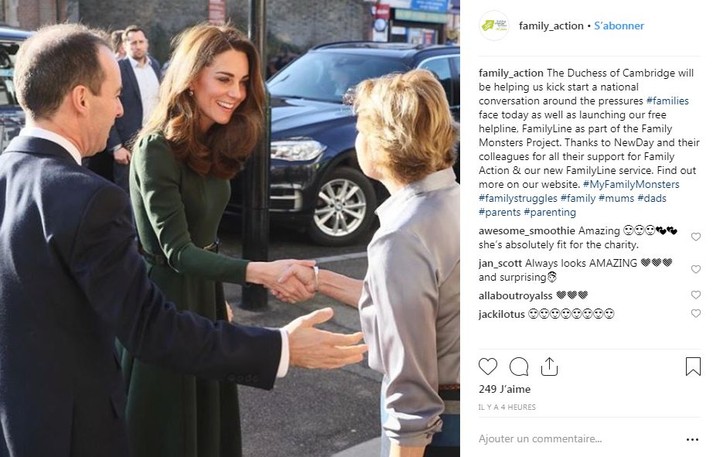Share the post using the upload arrow icon

pyautogui.click(x=549, y=367)
